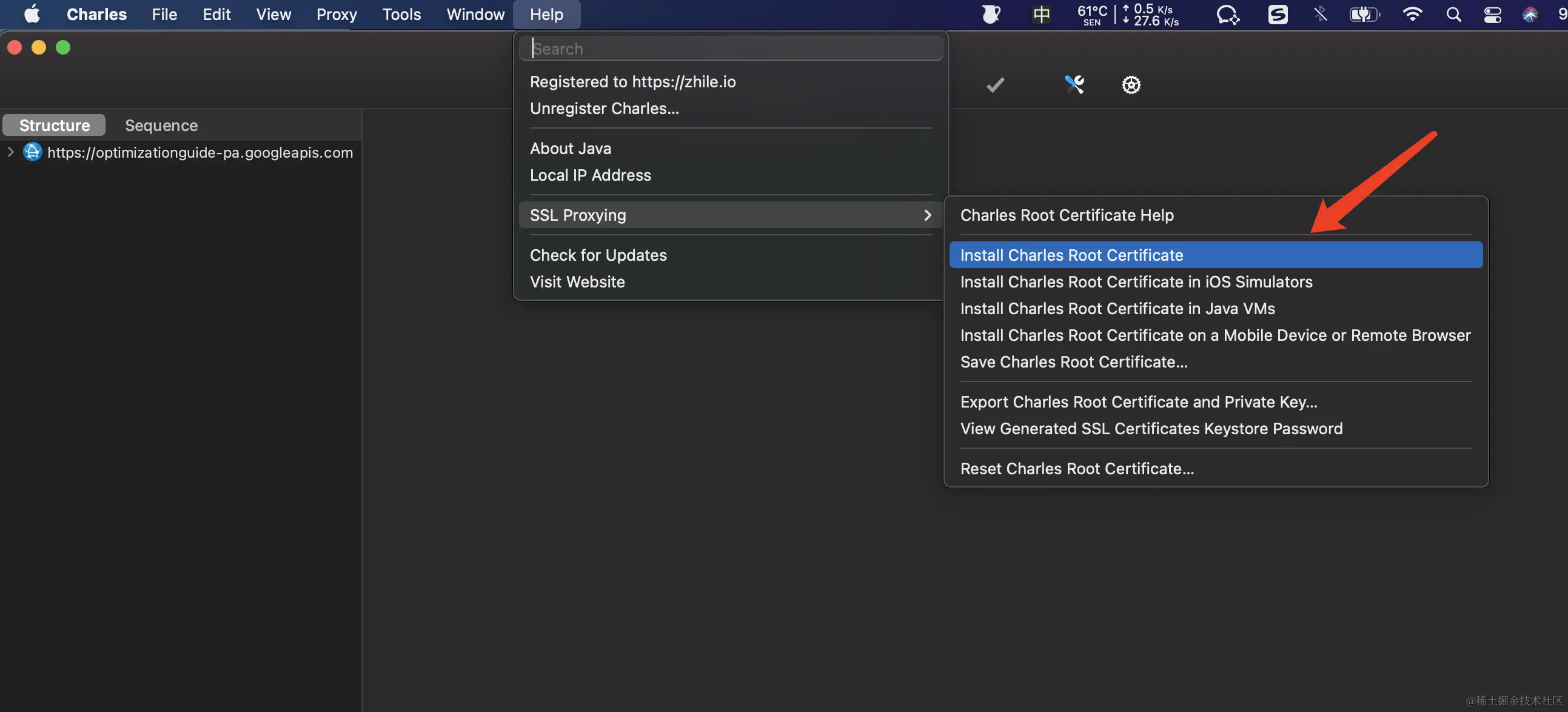
Task: Click the Siri icon in menu bar
Action: tap(1530, 15)
